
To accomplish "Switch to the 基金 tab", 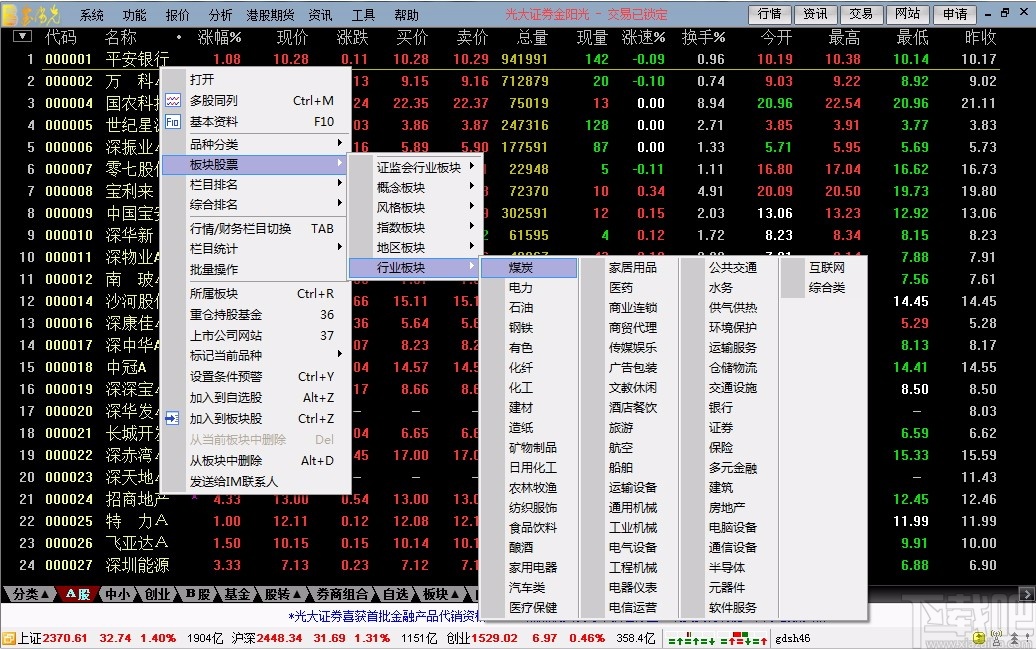I will click(x=236, y=592).
